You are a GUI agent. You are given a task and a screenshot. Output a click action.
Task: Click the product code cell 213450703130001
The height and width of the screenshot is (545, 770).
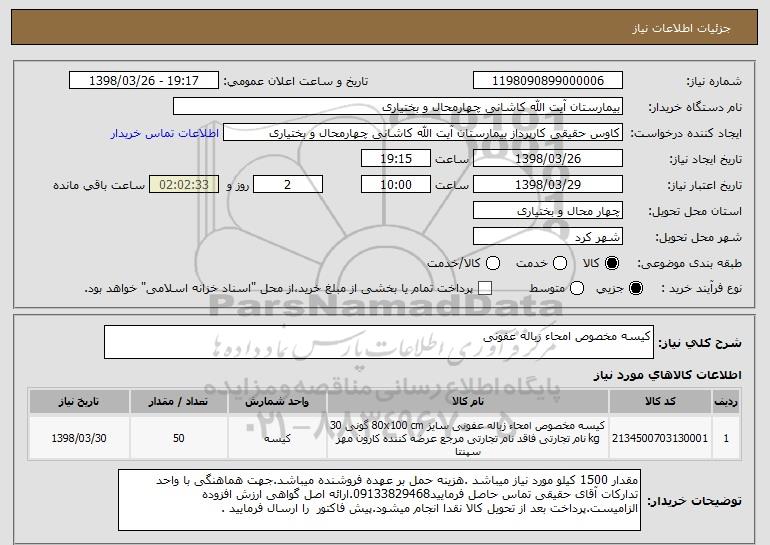tap(660, 438)
